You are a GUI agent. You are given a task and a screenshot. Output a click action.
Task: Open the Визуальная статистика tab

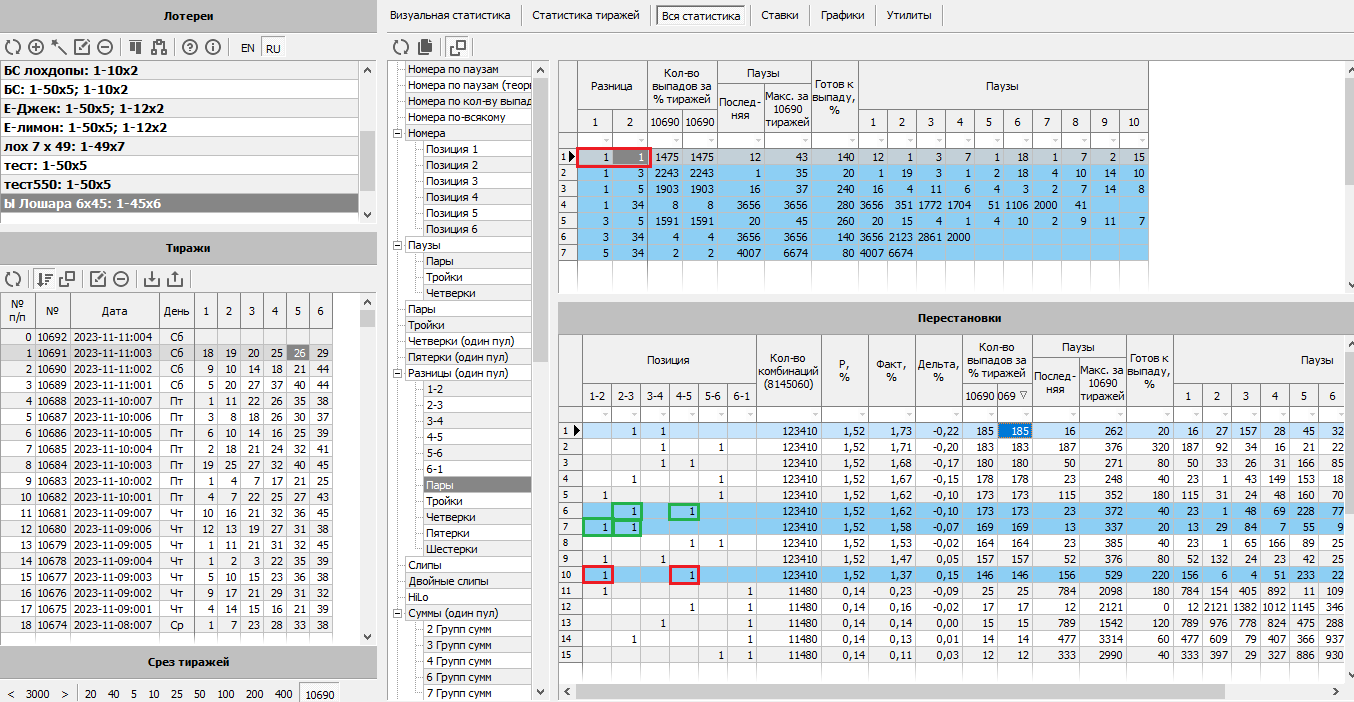click(450, 15)
